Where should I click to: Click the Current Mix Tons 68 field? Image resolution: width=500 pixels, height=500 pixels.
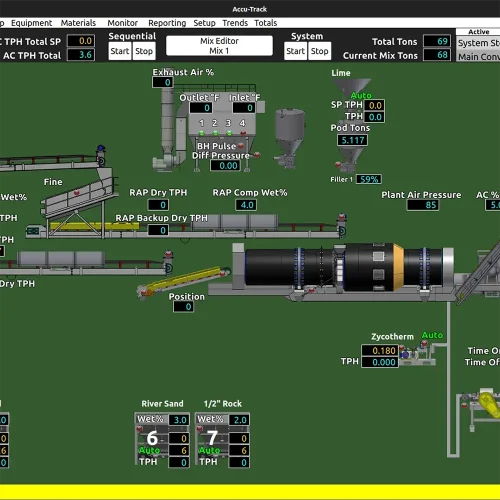point(437,55)
